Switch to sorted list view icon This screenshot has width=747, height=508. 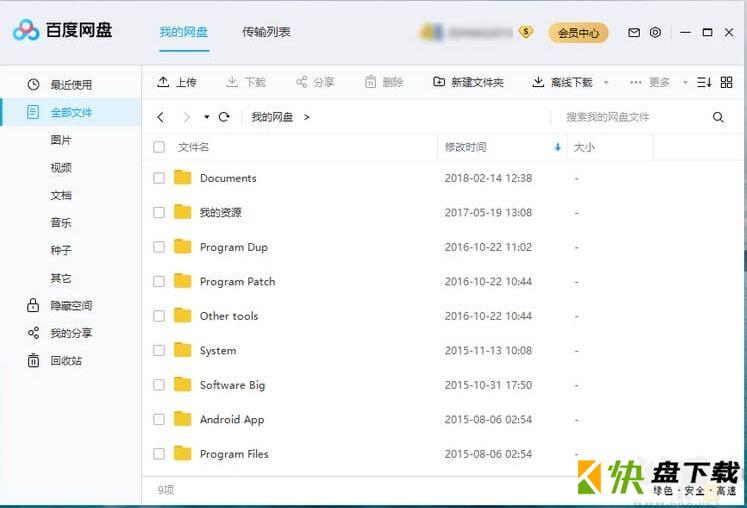pyautogui.click(x=704, y=82)
